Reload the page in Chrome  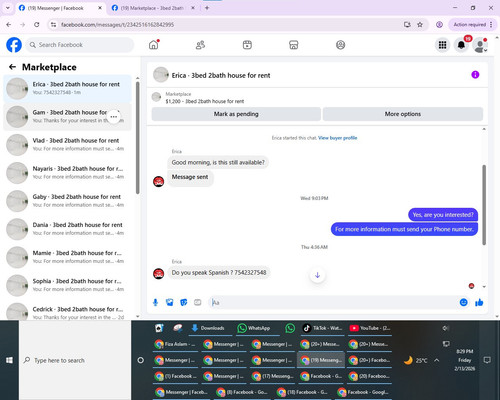(37, 25)
